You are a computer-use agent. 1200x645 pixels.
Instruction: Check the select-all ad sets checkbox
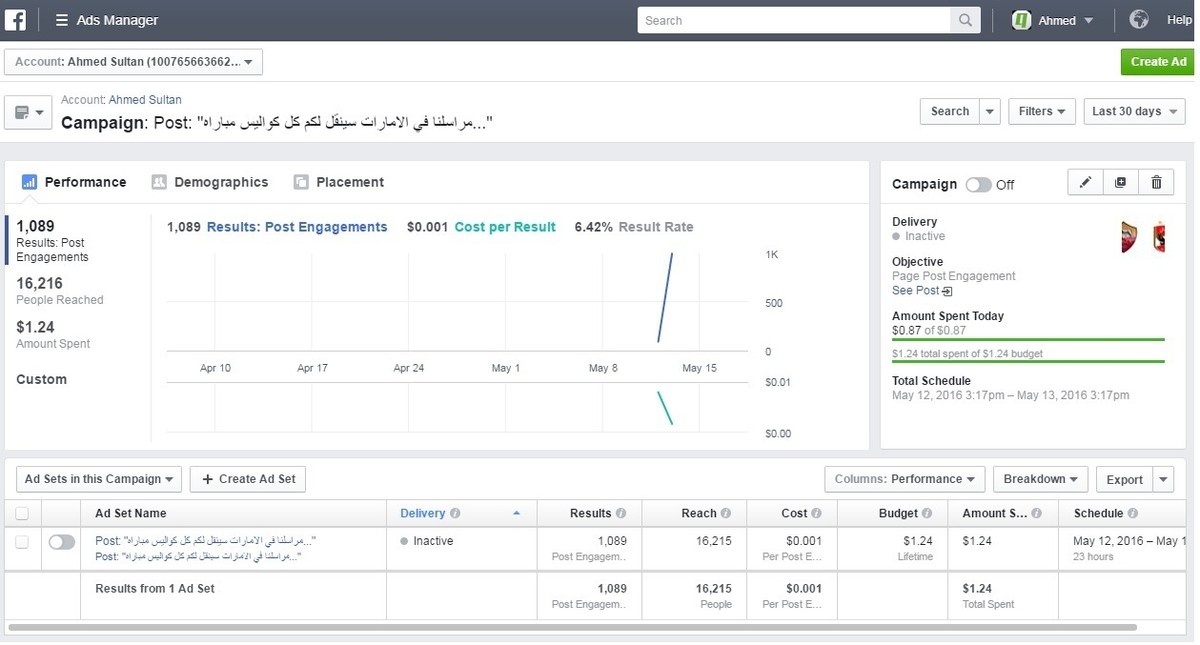point(22,514)
